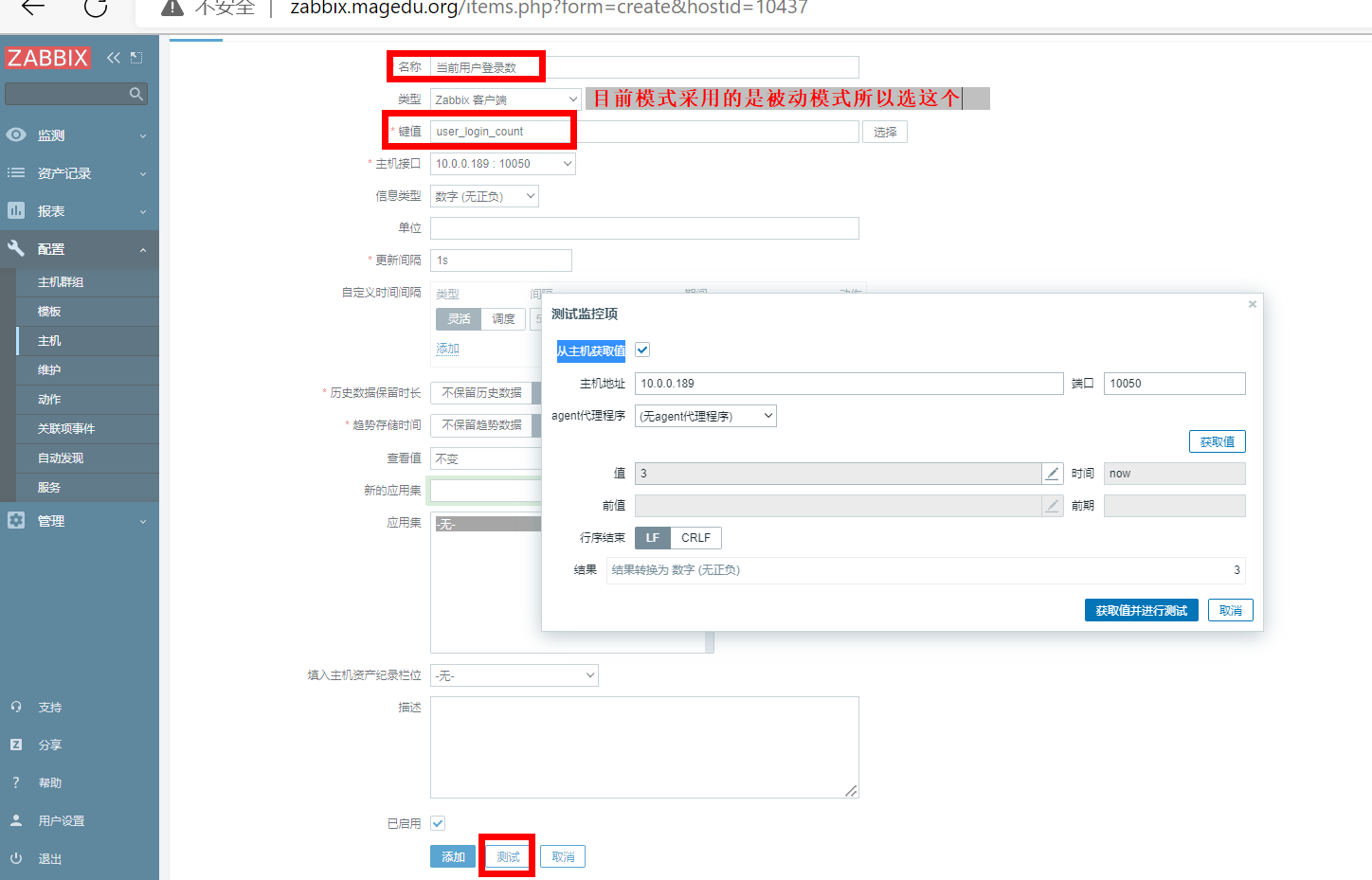Screen dimensions: 1372x880
Task: Click the browser back arrow
Action: pos(33,8)
